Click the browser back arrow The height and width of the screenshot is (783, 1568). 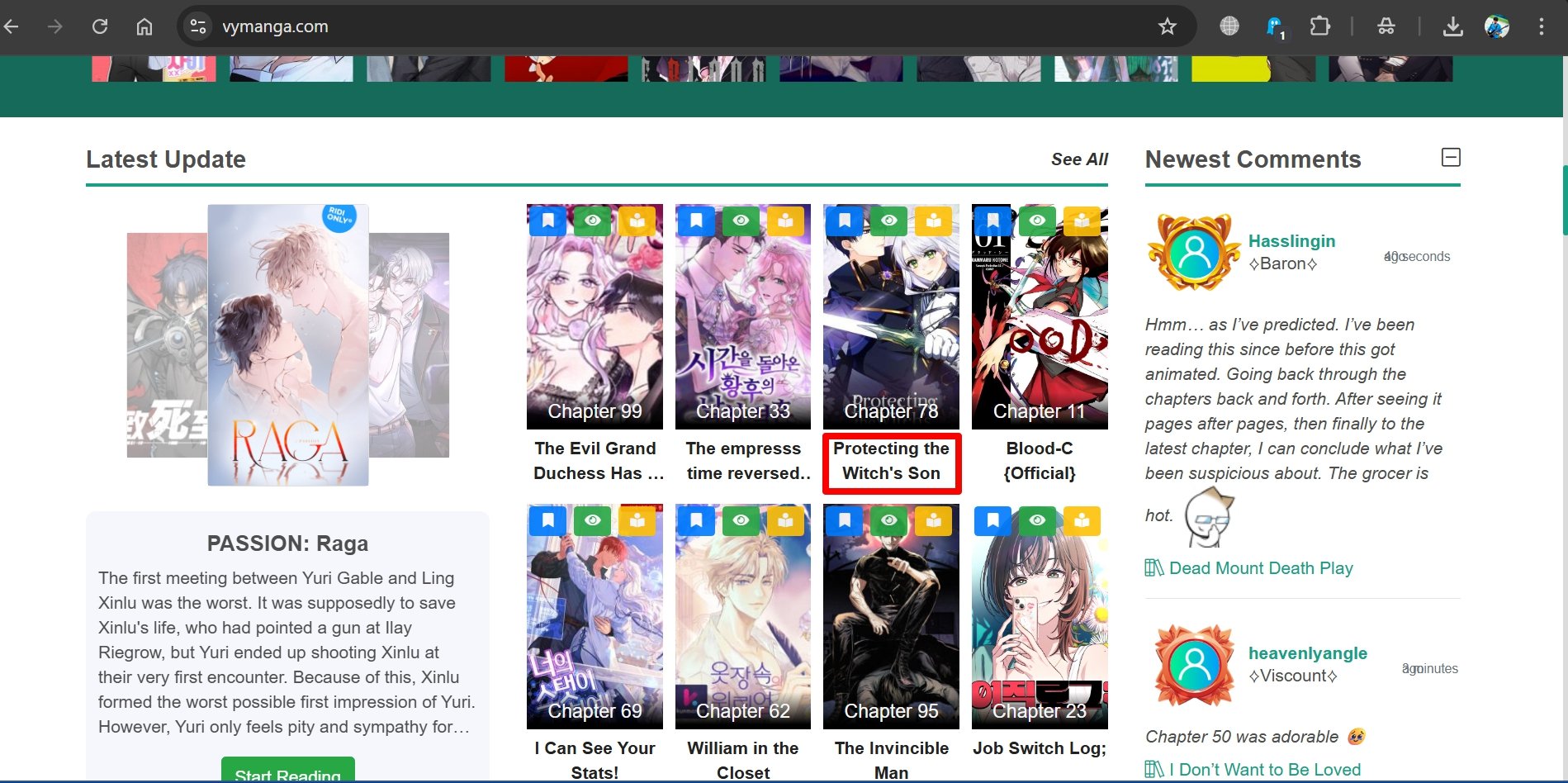(x=12, y=26)
